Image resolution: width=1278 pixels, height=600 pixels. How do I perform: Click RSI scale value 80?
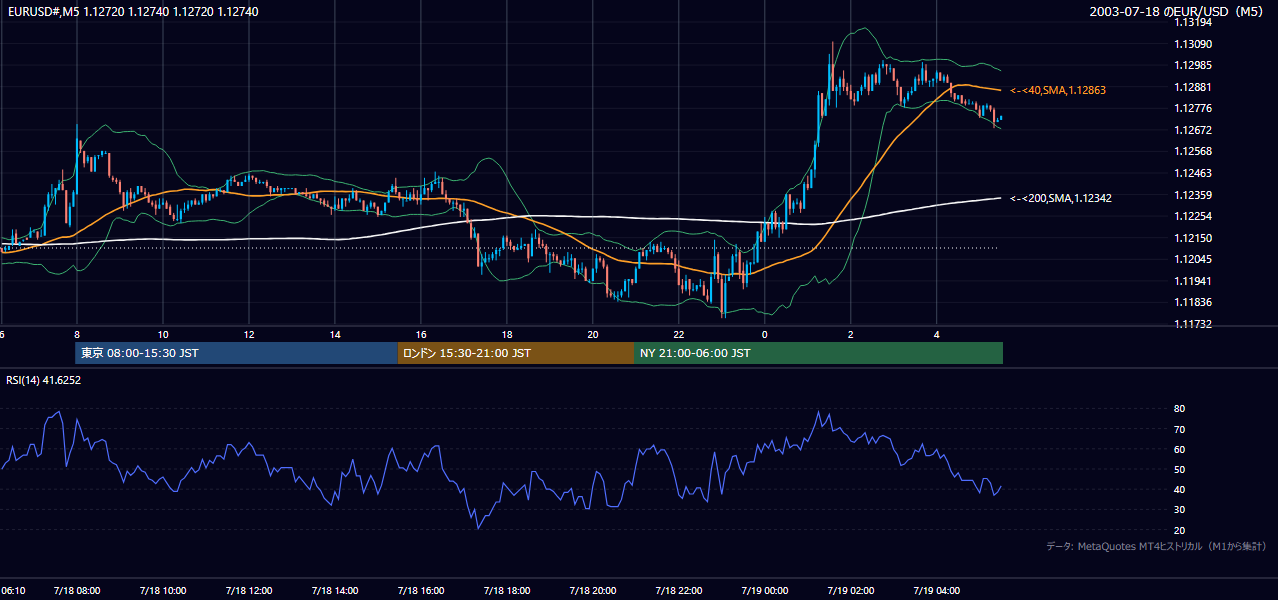click(x=1179, y=409)
